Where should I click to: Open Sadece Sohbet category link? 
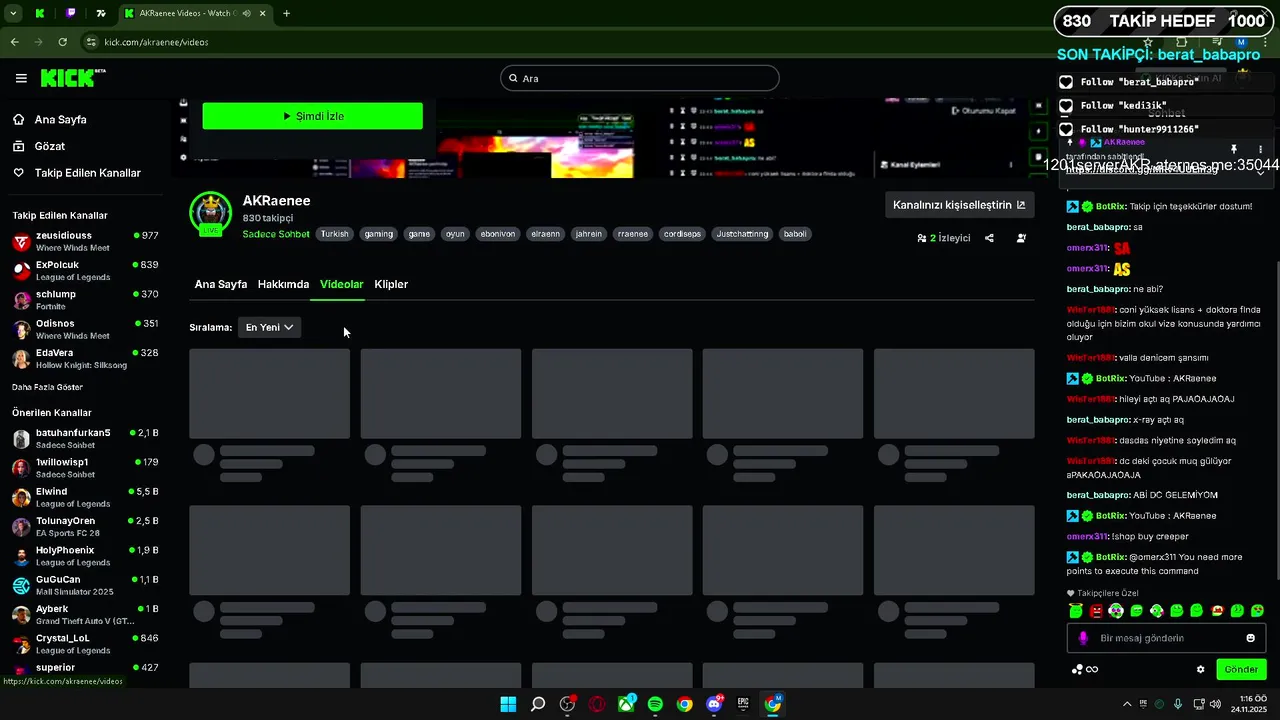[276, 234]
